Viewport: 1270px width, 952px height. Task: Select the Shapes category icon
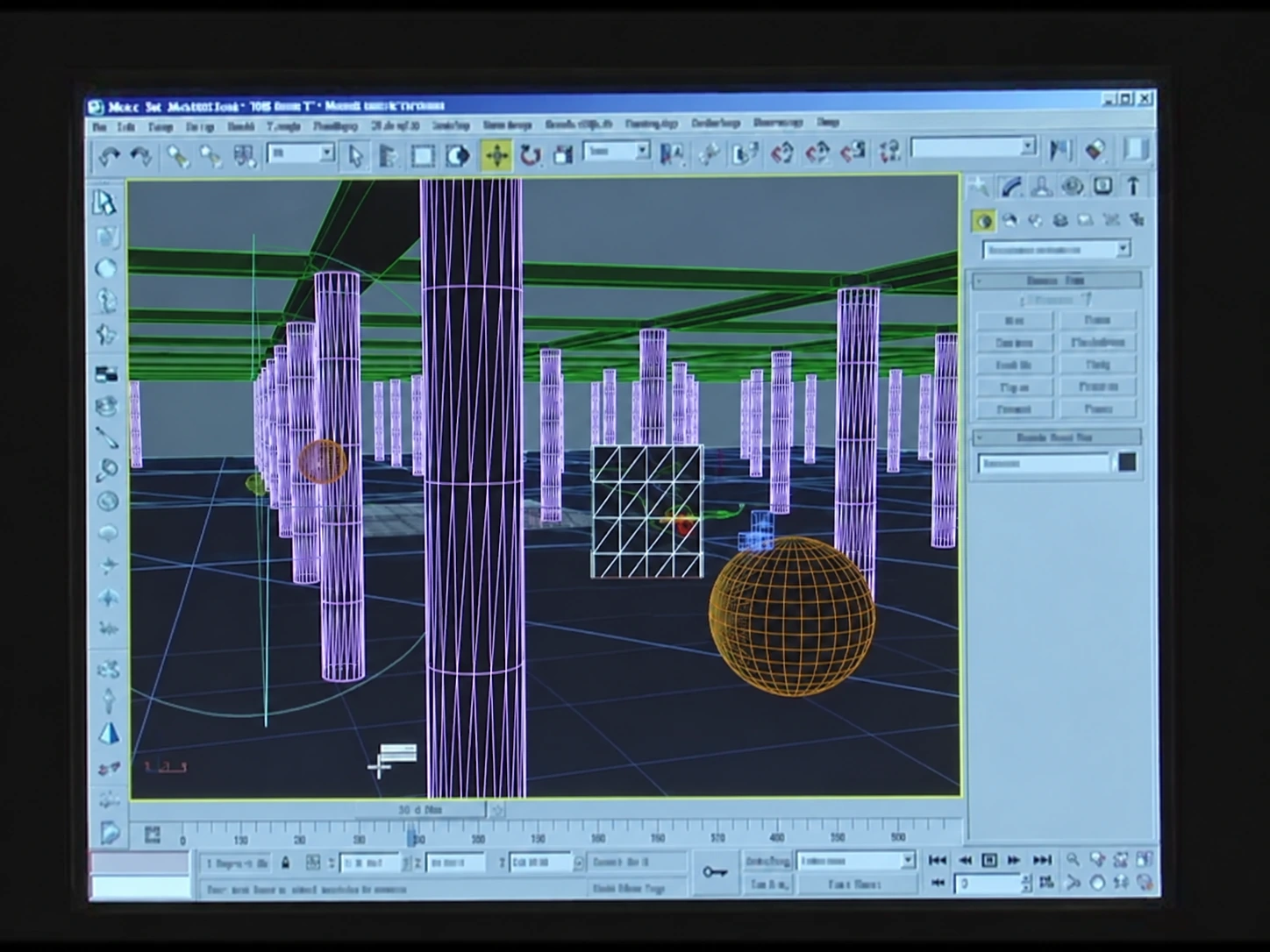[1010, 220]
